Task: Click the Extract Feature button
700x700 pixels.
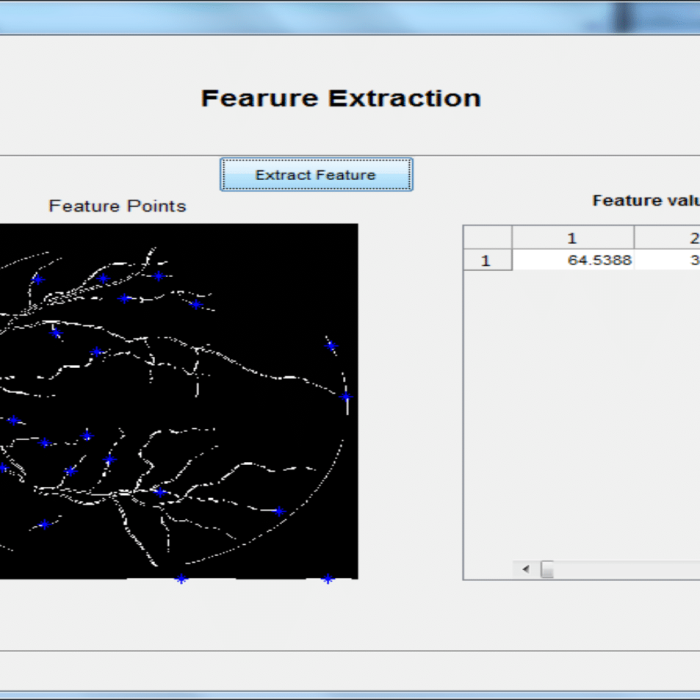Action: click(x=316, y=175)
